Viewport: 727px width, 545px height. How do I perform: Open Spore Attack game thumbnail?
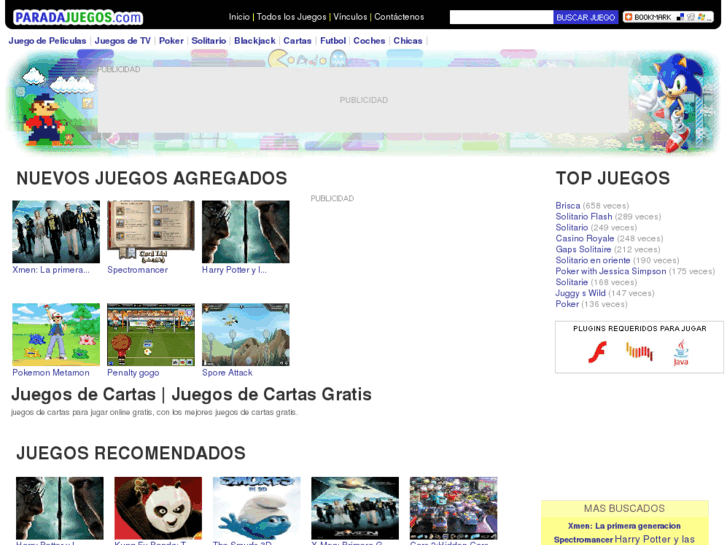[246, 334]
